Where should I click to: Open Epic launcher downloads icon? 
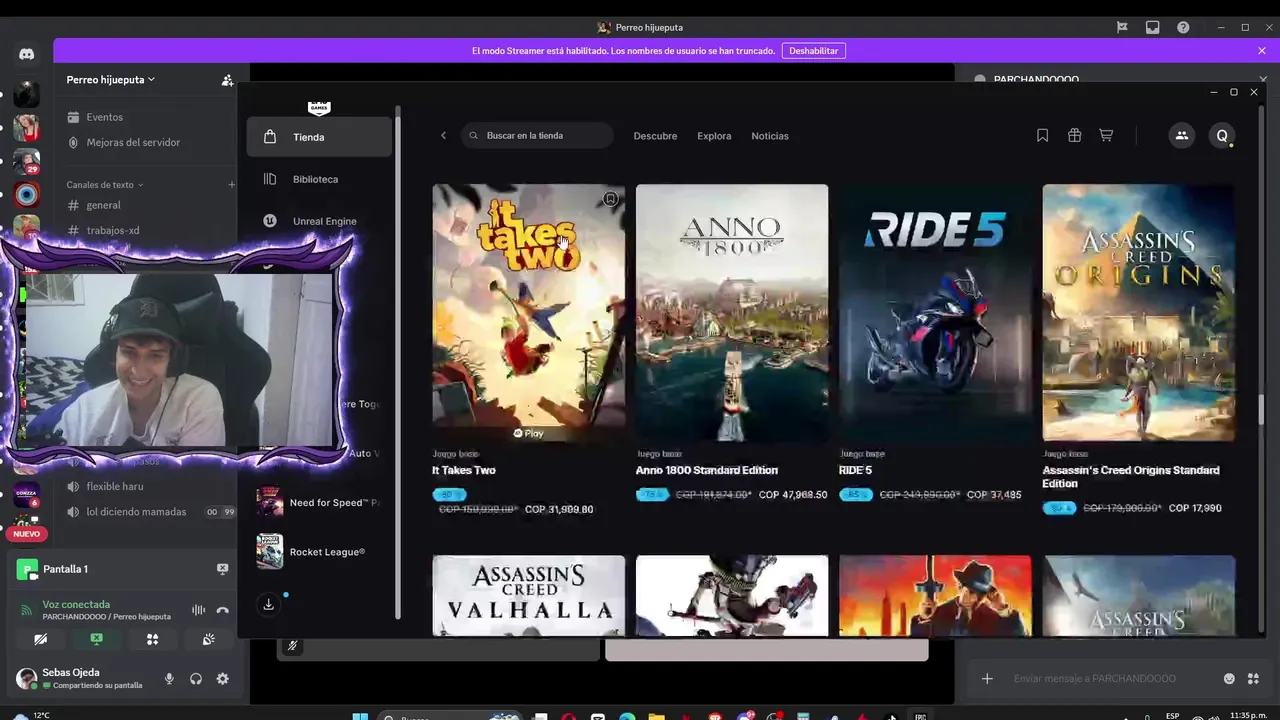coord(268,604)
